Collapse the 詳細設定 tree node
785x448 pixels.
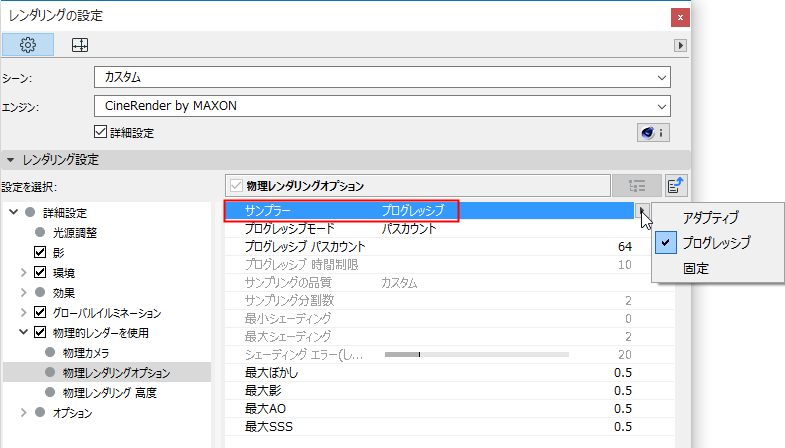coord(14,212)
